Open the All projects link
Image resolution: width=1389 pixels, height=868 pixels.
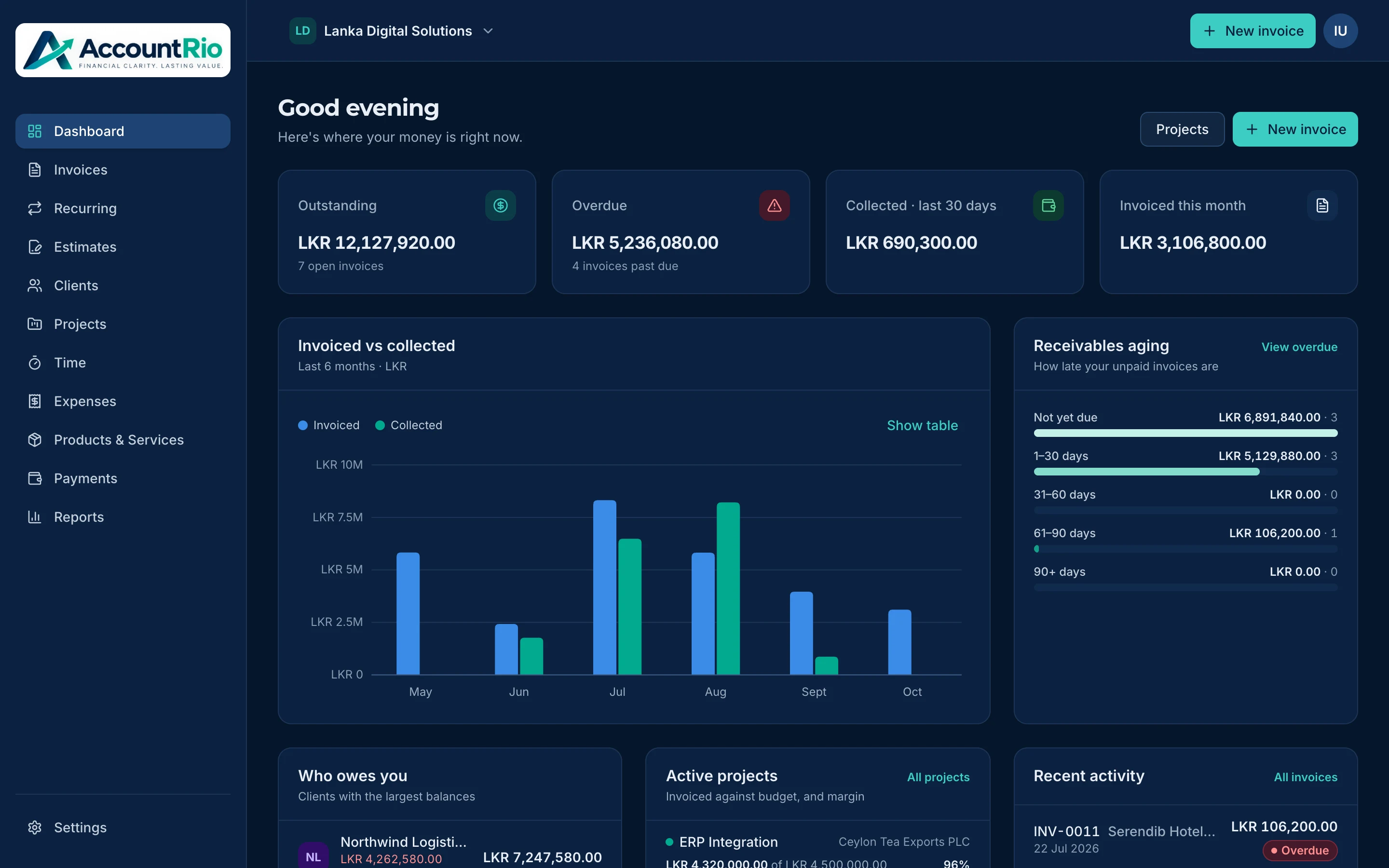click(938, 777)
